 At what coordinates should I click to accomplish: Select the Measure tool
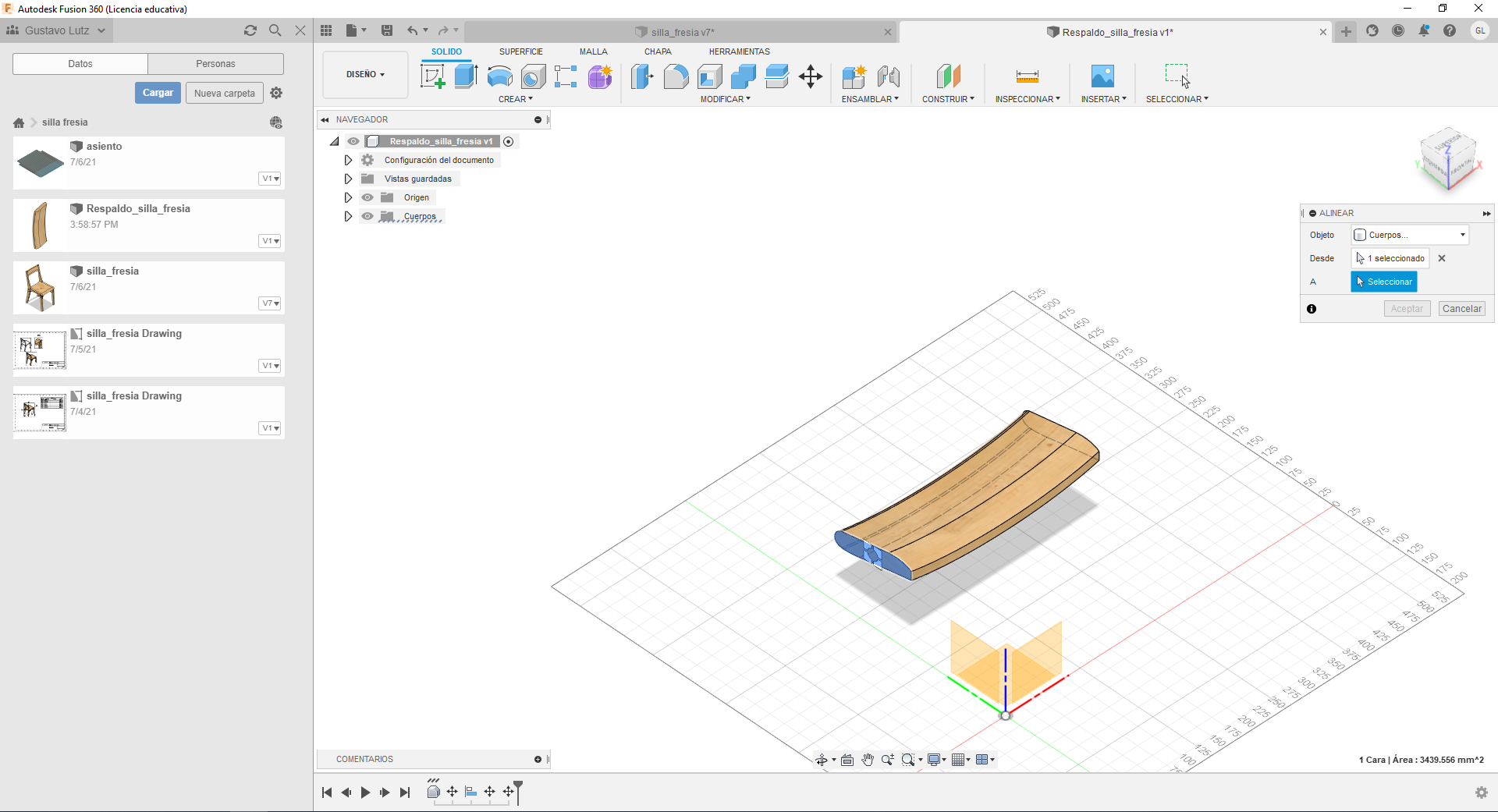1028,76
